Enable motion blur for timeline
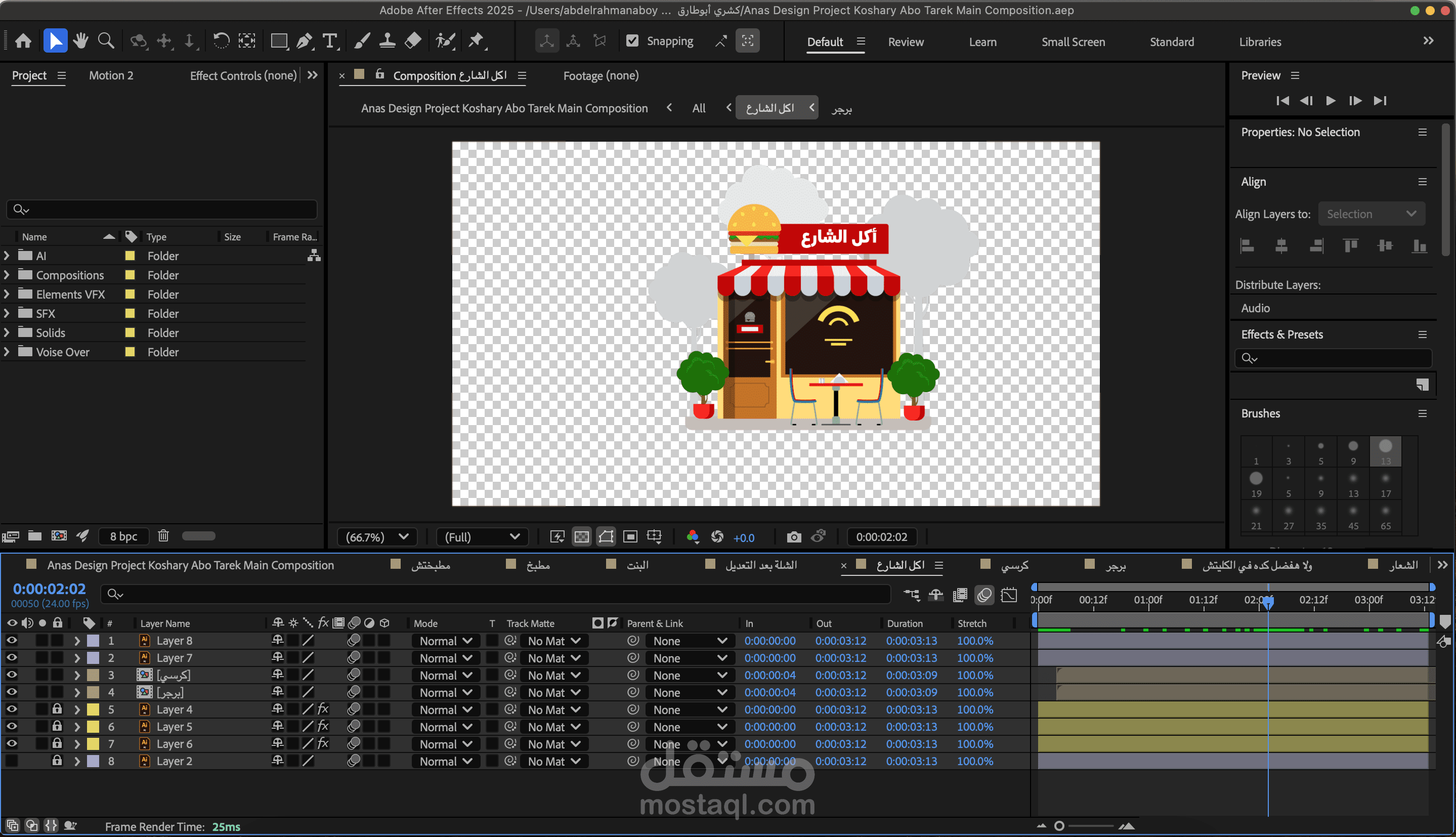This screenshot has height=837, width=1456. tap(984, 595)
